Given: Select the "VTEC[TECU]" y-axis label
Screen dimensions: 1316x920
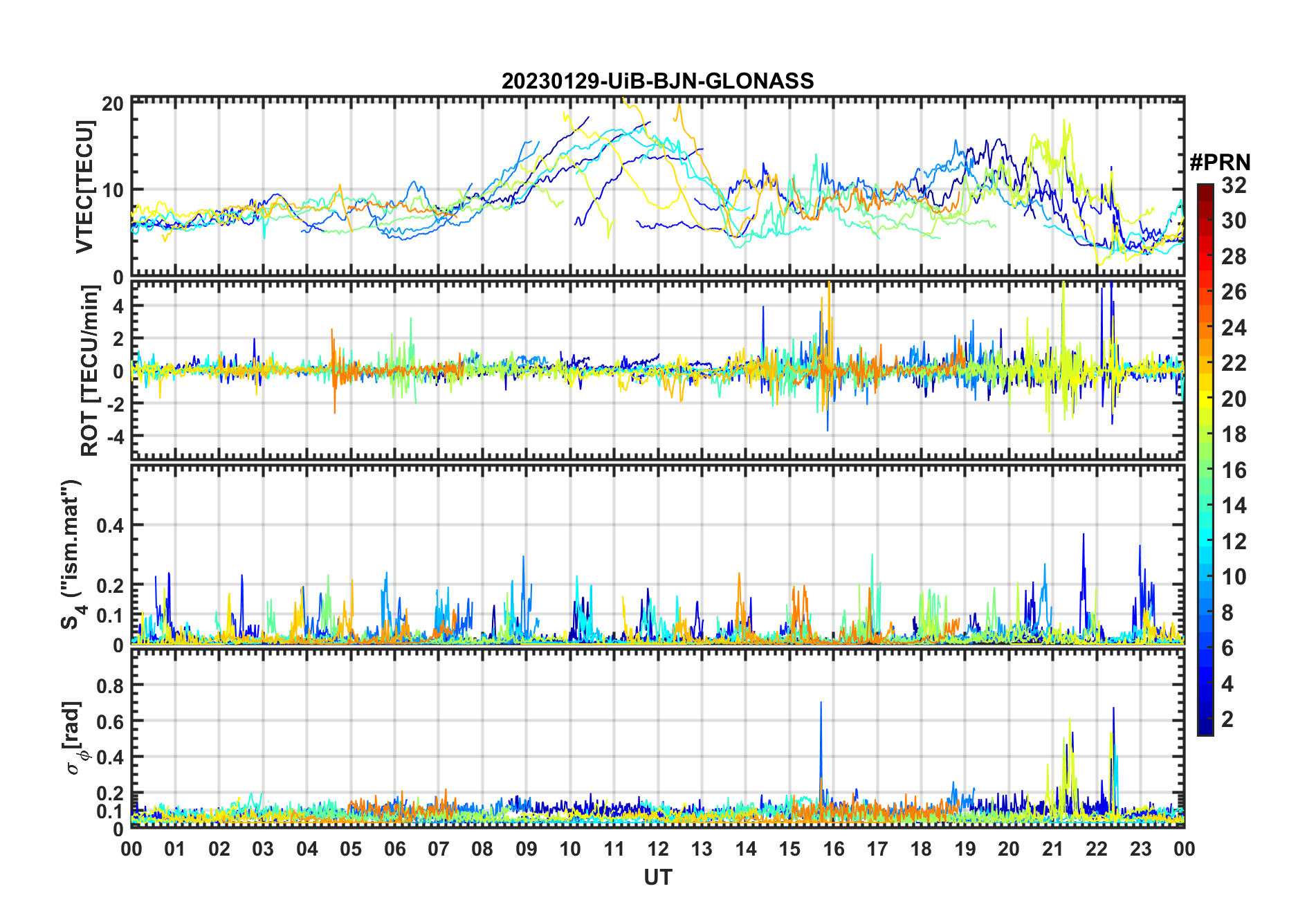Looking at the screenshot, I should 84,187.
